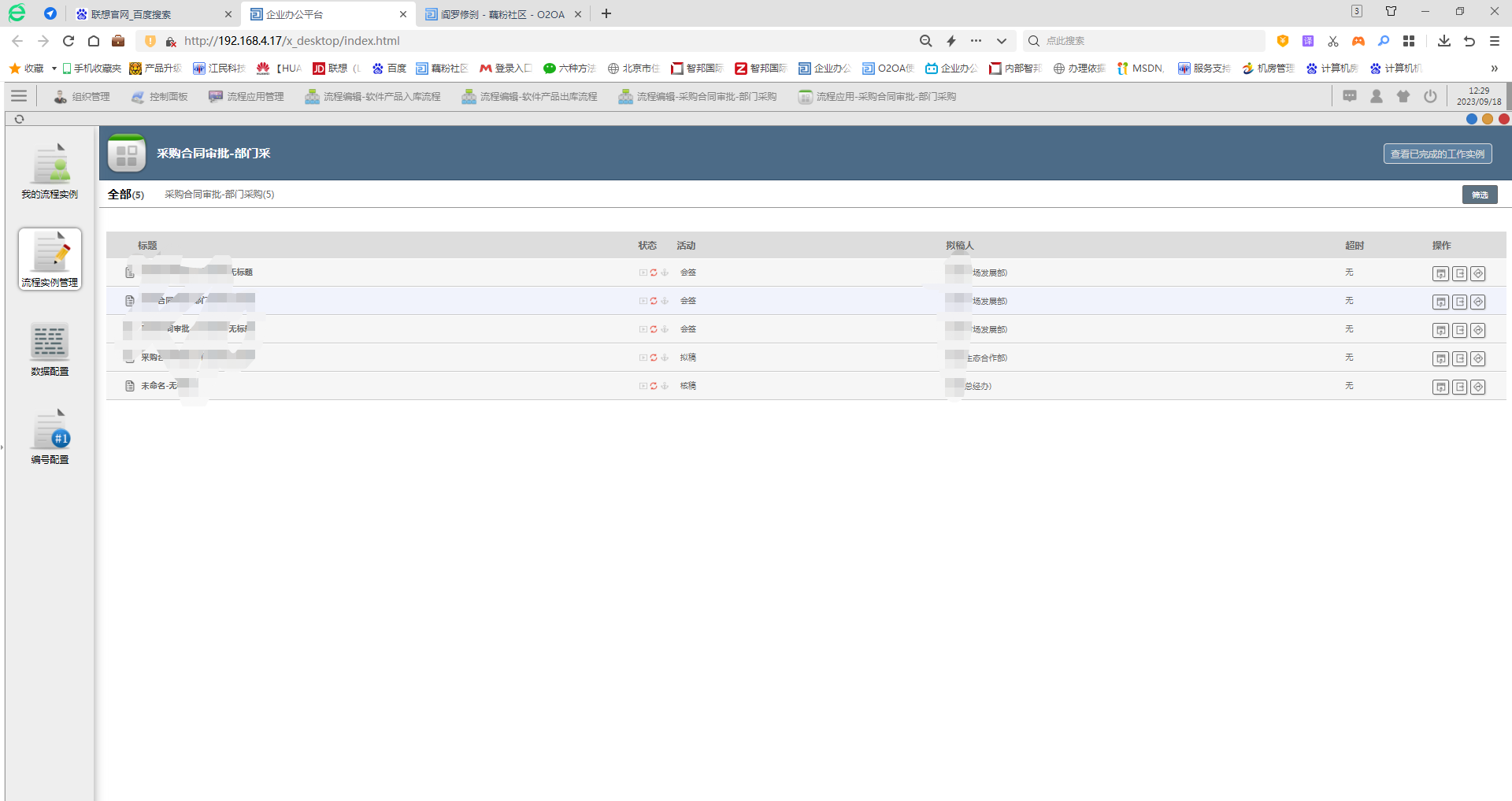This screenshot has width=1512, height=801.
Task: Click the clock showing 12:29 2023/09/18
Action: (x=1479, y=96)
